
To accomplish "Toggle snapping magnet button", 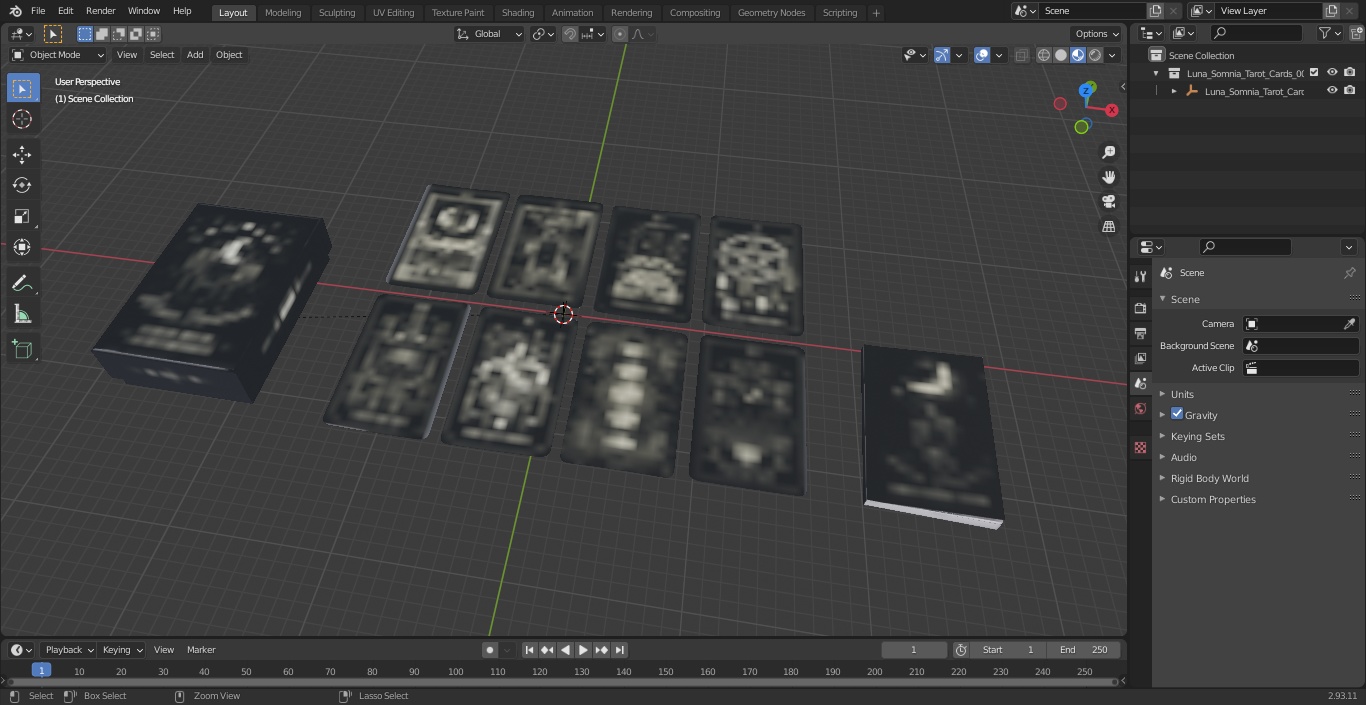I will (x=570, y=34).
